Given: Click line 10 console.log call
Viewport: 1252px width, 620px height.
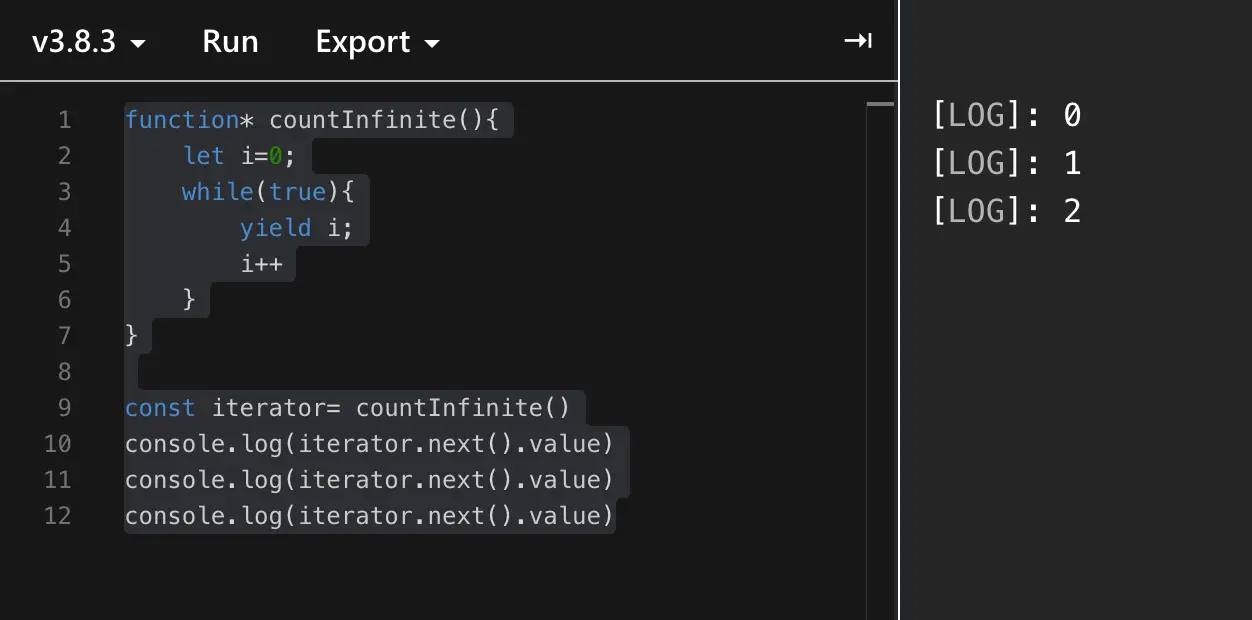Looking at the screenshot, I should click(369, 443).
